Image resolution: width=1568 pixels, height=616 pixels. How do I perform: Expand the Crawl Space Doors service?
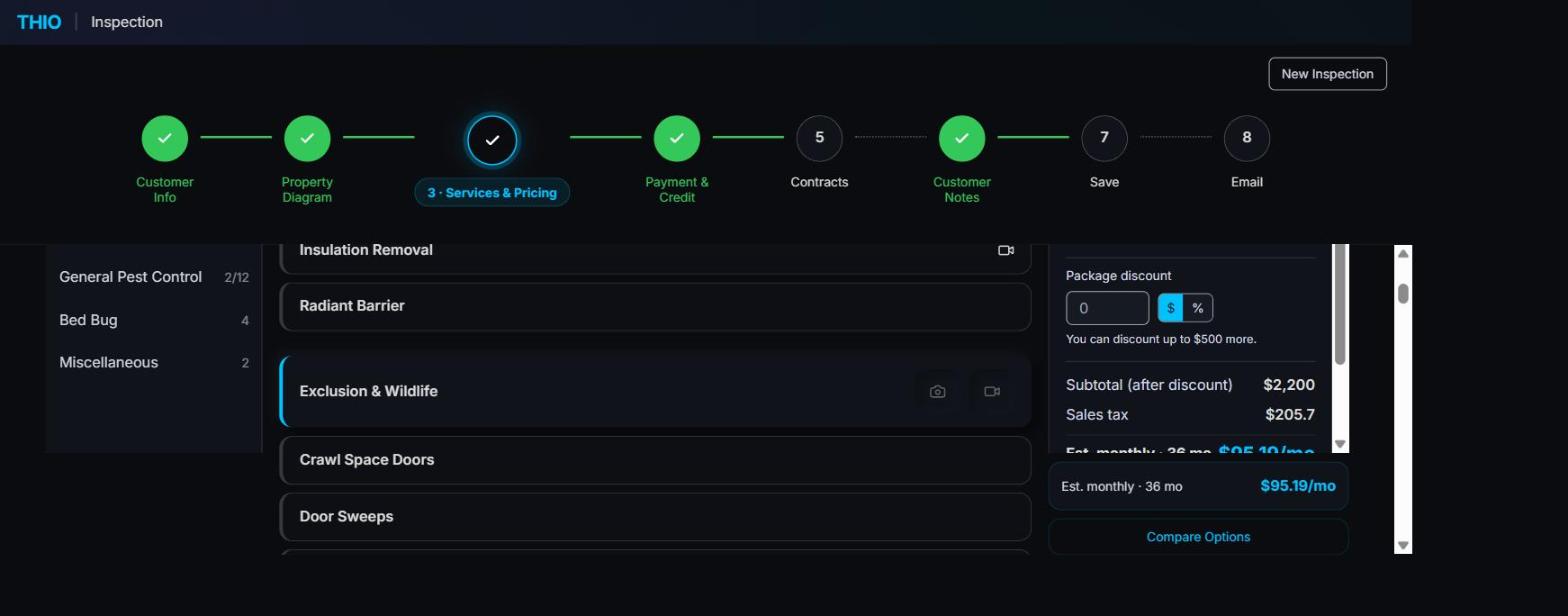(655, 460)
